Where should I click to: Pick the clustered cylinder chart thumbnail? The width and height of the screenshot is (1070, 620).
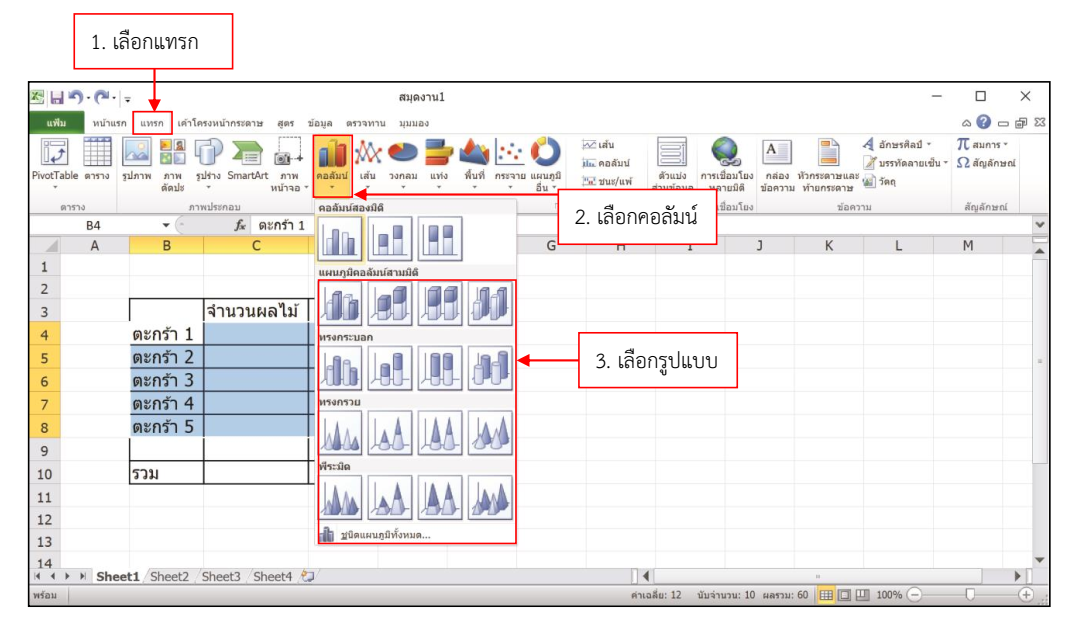[342, 367]
